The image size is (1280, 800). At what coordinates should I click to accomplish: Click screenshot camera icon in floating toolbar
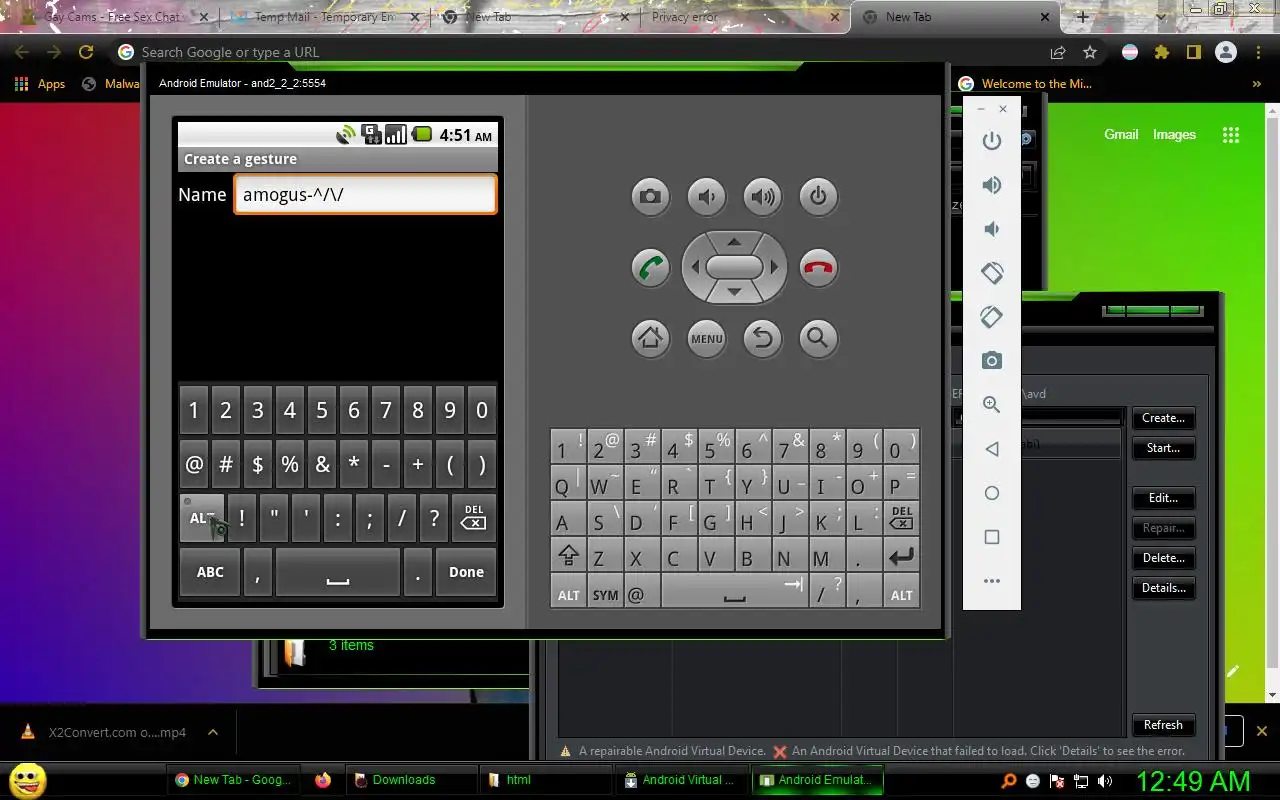pos(991,361)
